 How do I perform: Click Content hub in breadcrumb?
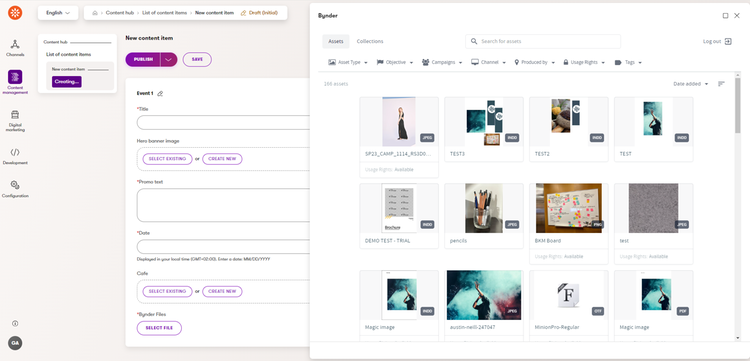tap(120, 13)
